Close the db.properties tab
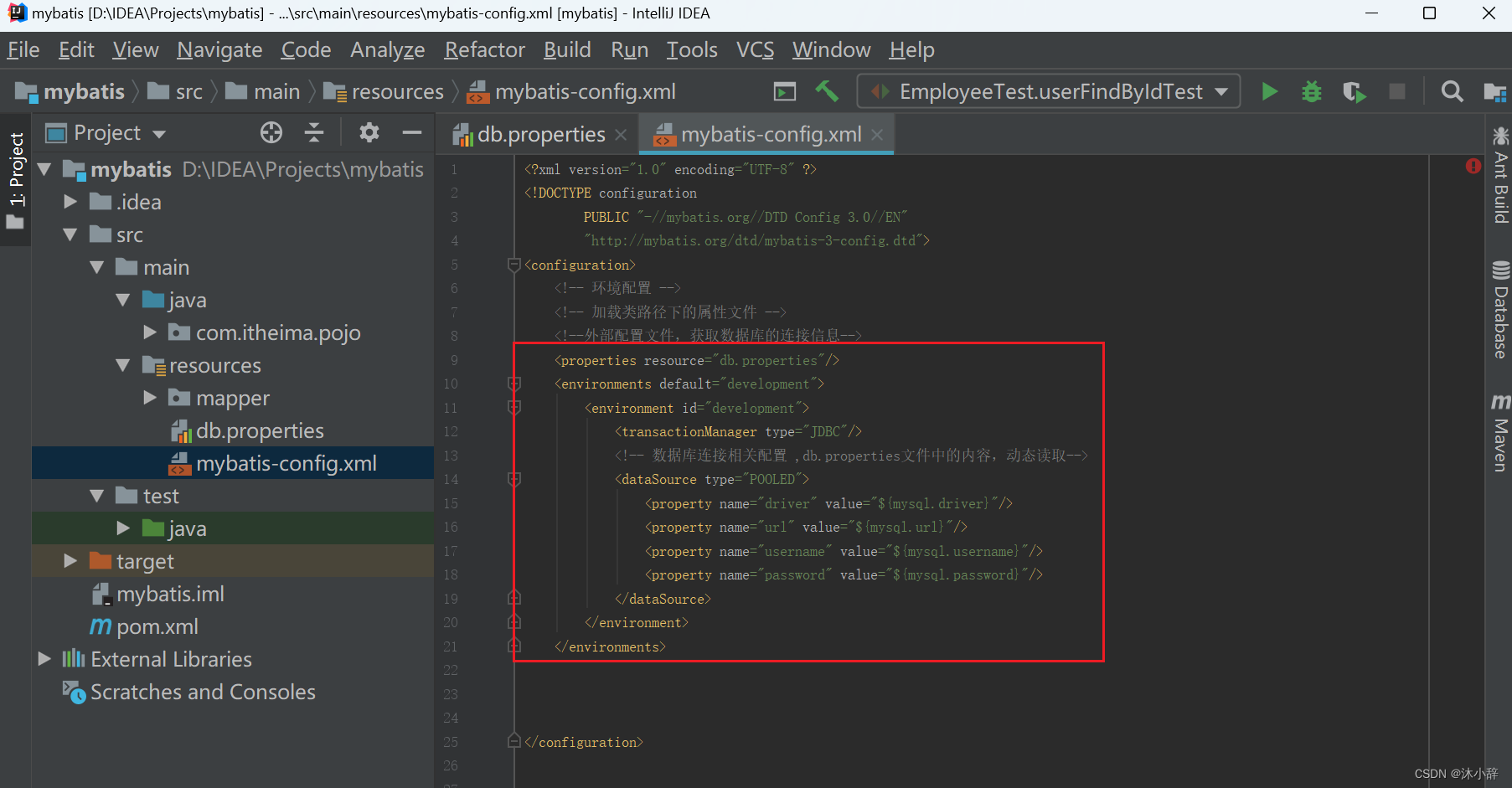Viewport: 1512px width, 788px height. 621,135
